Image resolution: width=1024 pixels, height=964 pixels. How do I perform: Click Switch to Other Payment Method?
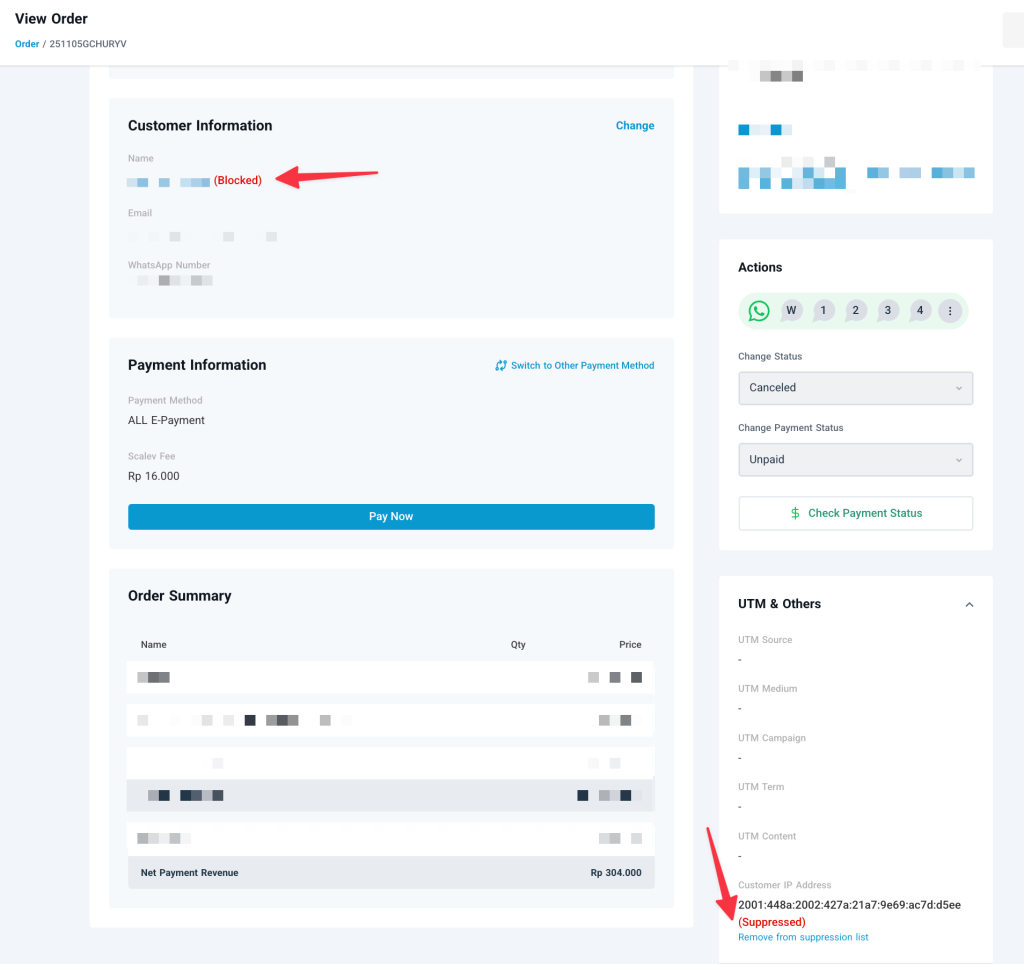tap(583, 366)
